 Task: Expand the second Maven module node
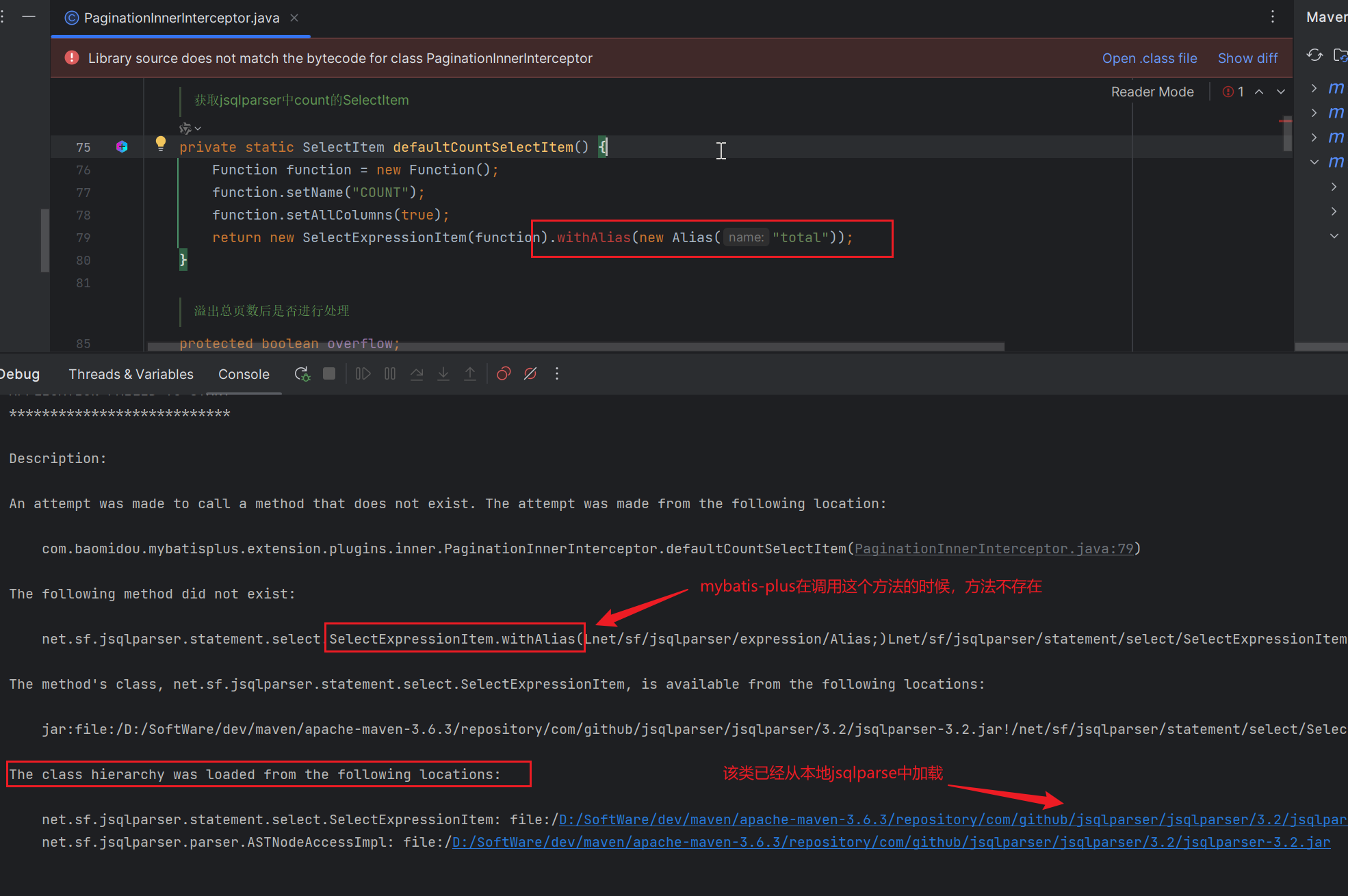point(1314,112)
